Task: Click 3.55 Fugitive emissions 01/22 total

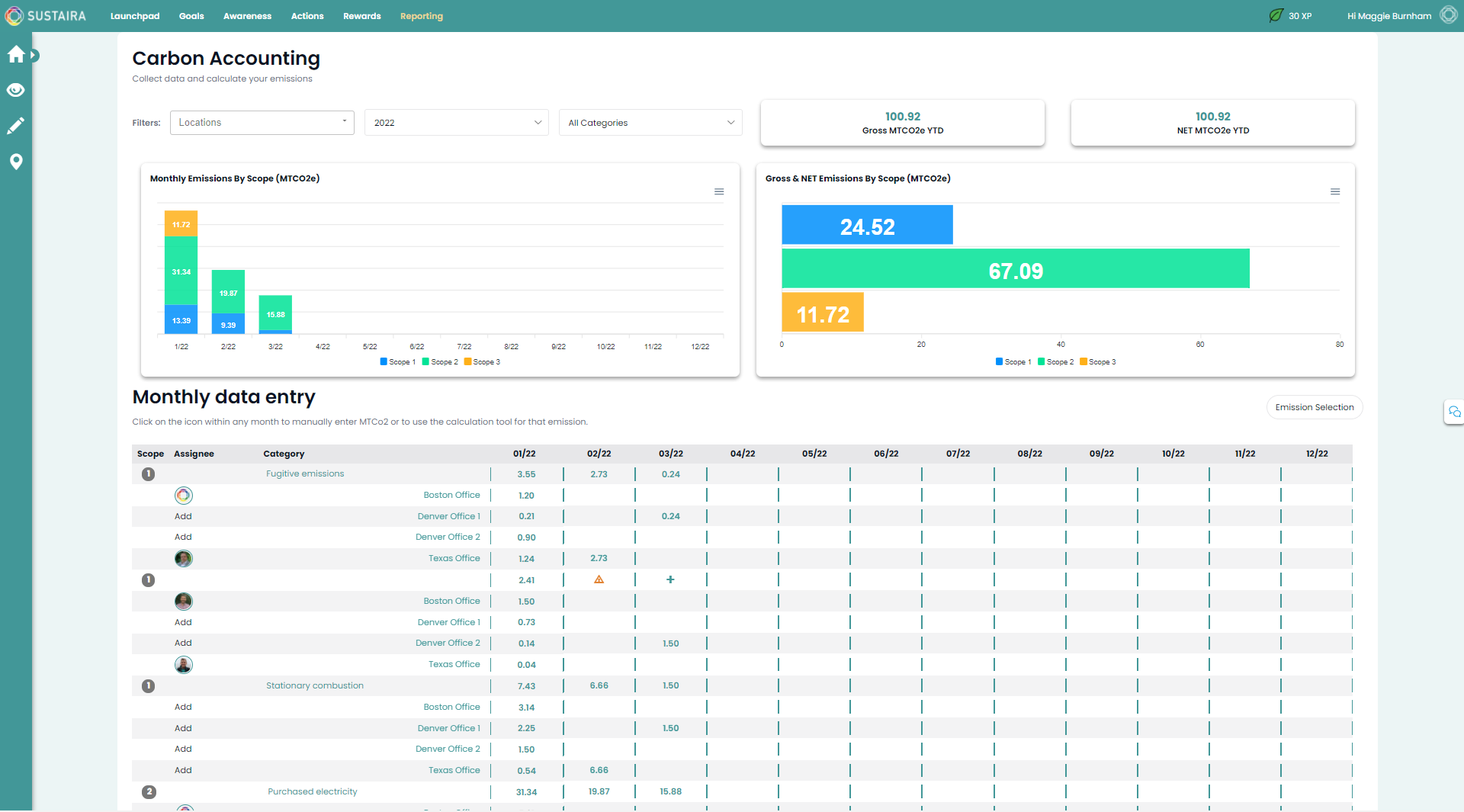Action: (x=527, y=474)
